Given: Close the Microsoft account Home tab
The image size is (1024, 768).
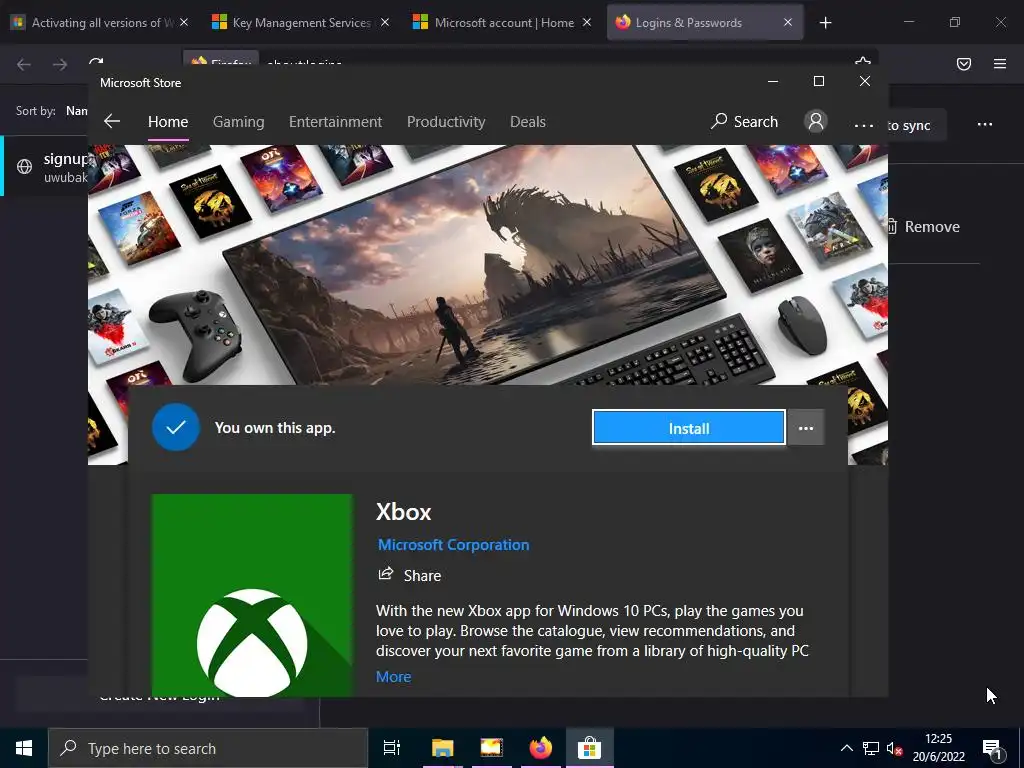Looking at the screenshot, I should [586, 22].
